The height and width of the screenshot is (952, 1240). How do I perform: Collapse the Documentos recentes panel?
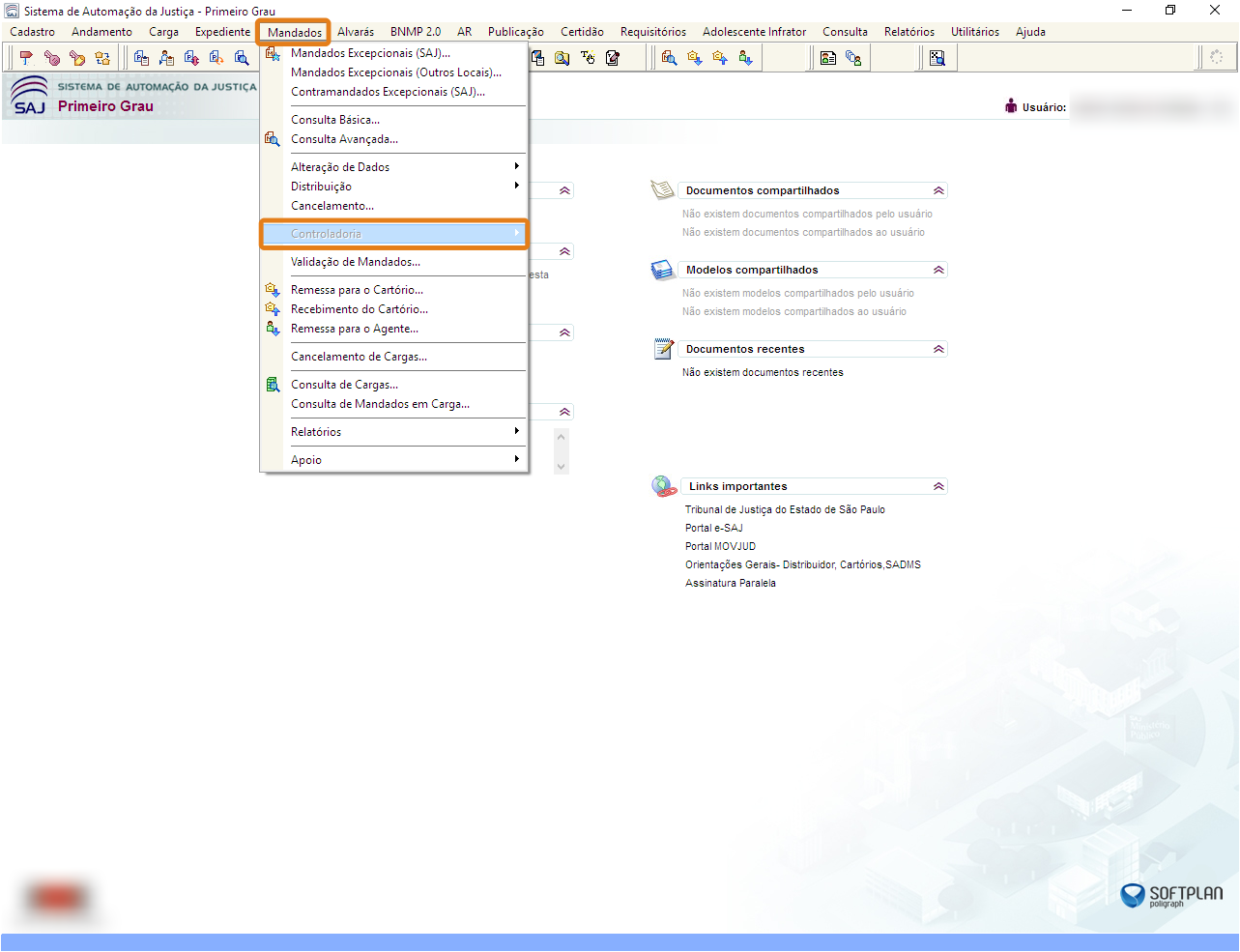coord(938,349)
